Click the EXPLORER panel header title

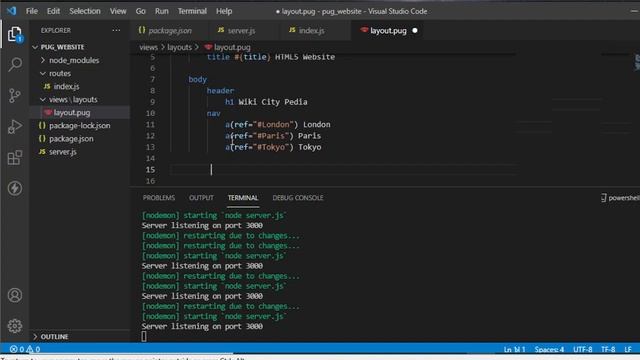(x=56, y=30)
